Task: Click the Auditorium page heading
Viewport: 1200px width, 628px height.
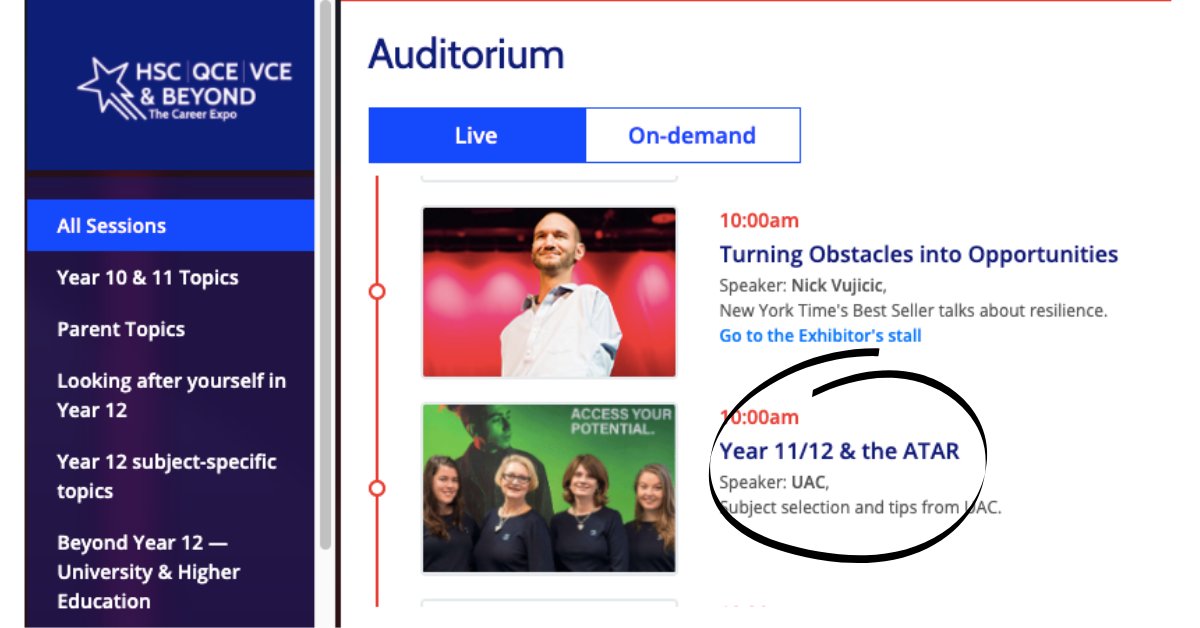Action: [x=466, y=54]
